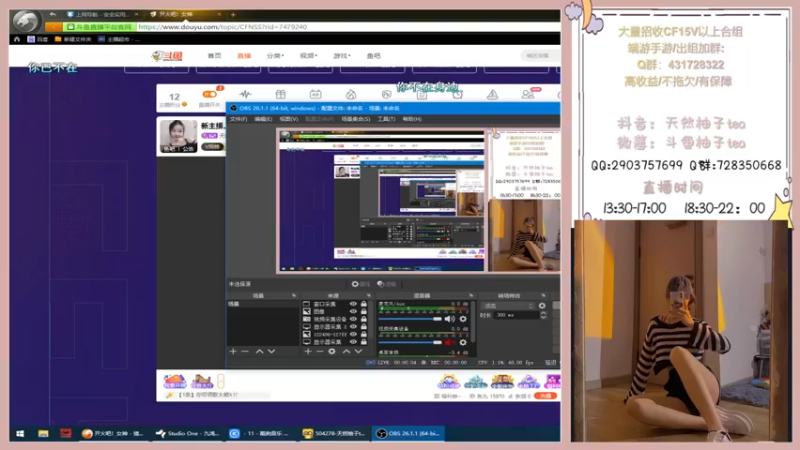Open the 分类 dropdown in Douyu navigation
Viewport: 800px width, 450px height.
click(275, 56)
